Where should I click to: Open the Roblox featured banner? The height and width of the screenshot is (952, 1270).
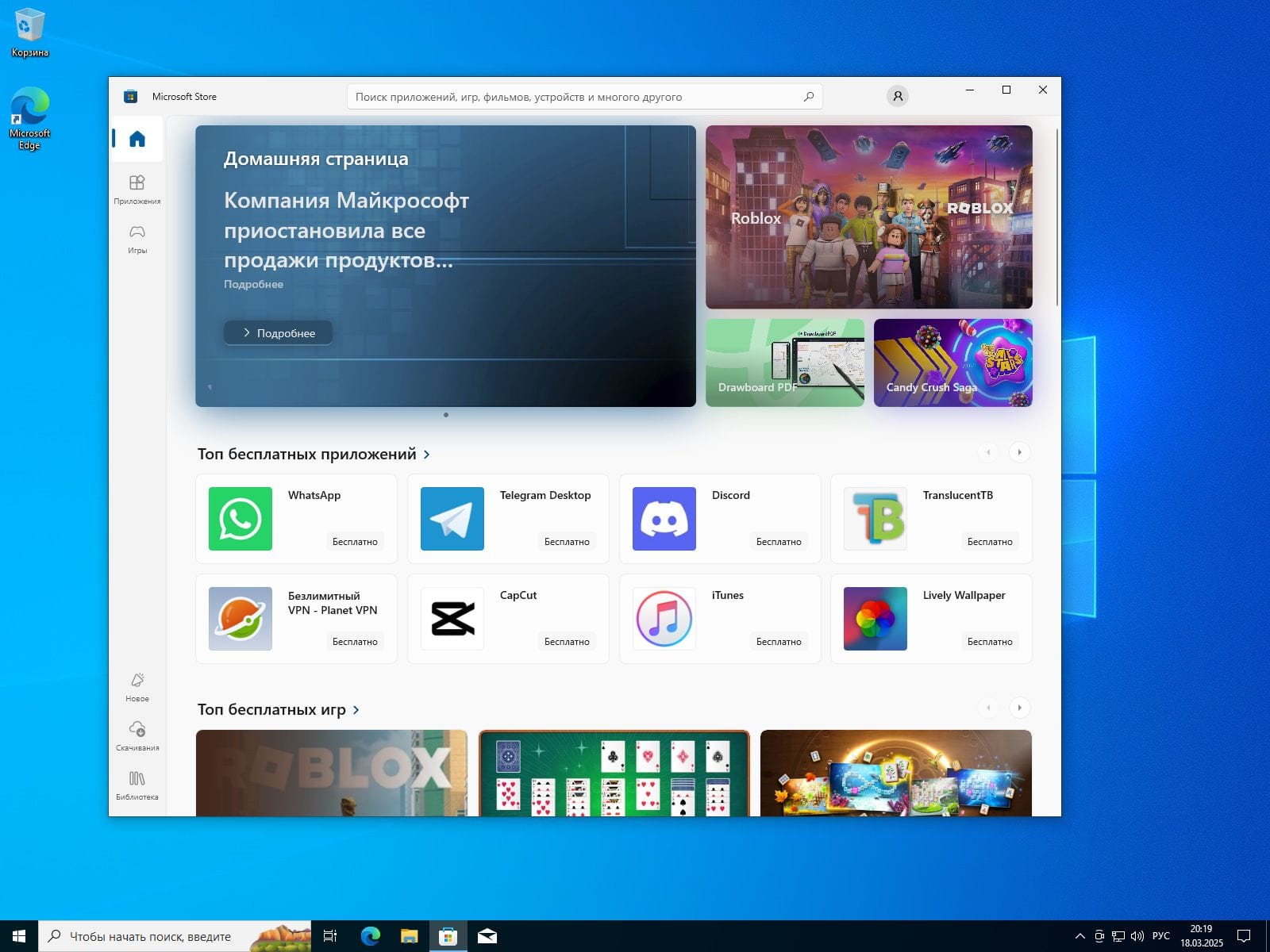[x=868, y=217]
